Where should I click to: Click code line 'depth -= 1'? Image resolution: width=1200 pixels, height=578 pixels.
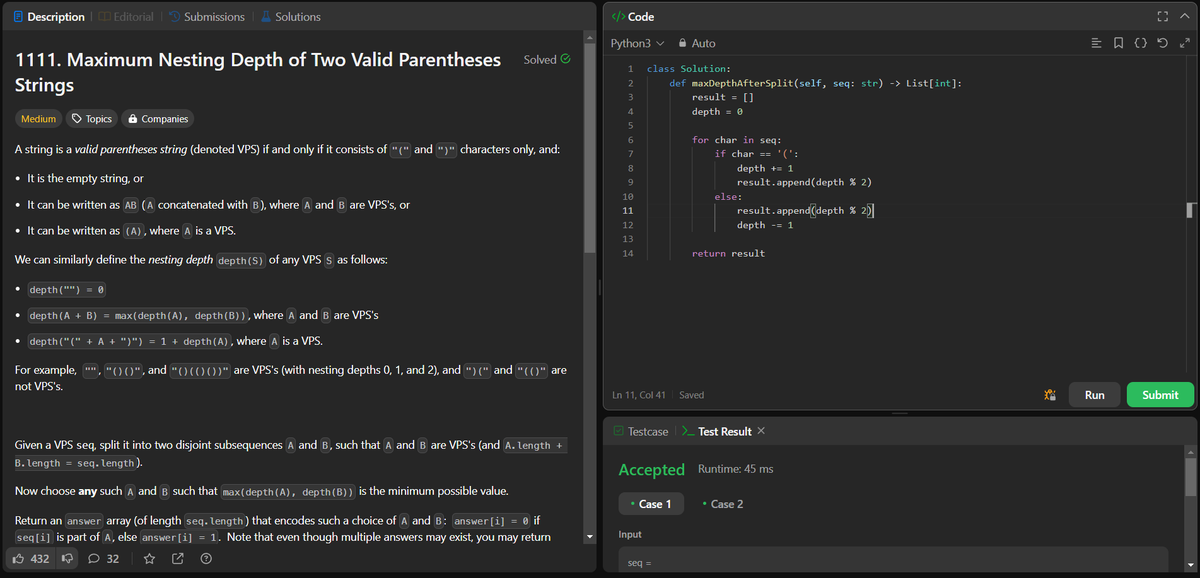pyautogui.click(x=765, y=226)
